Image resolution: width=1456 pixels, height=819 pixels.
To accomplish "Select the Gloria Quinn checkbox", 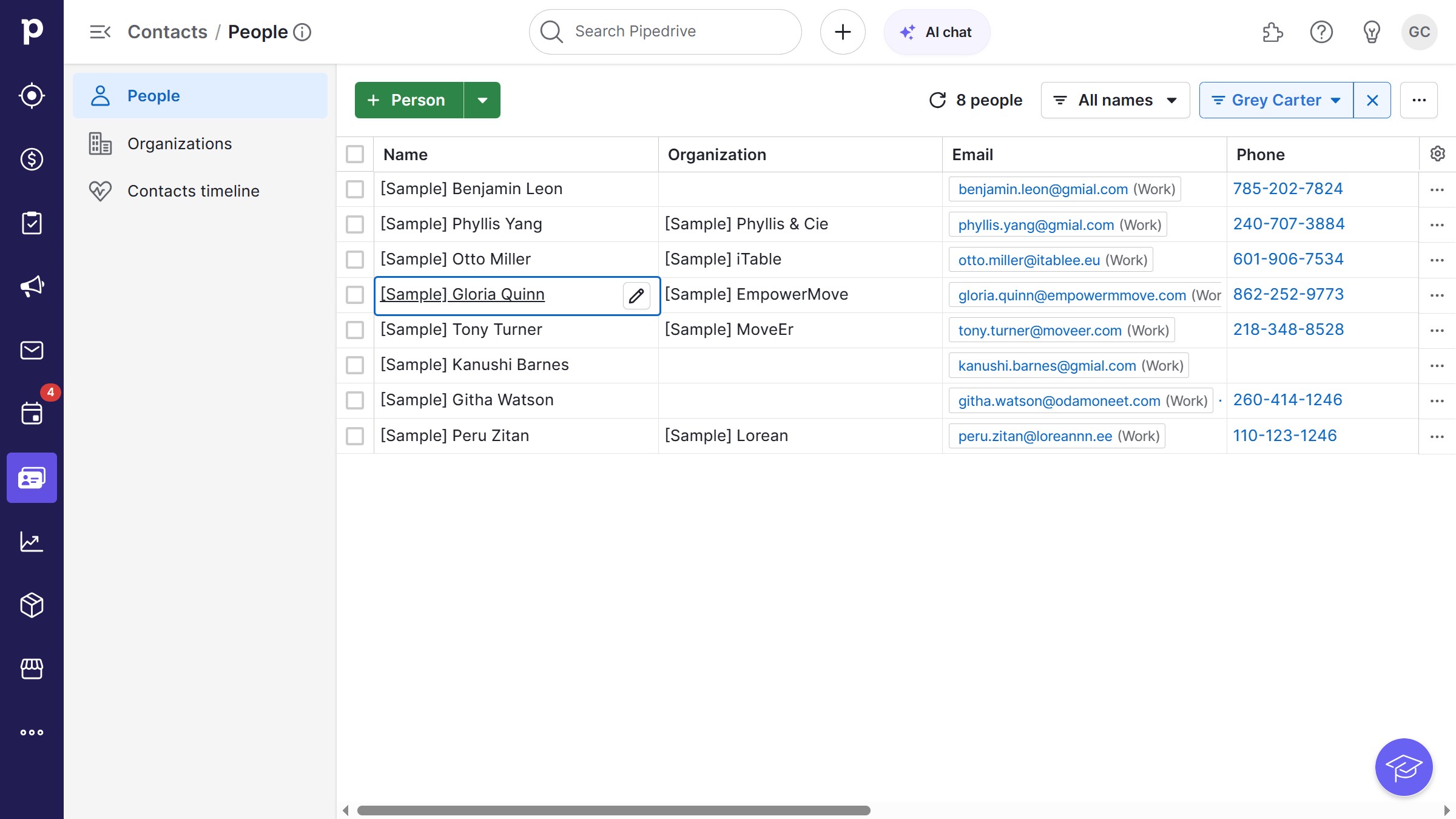I will (355, 295).
